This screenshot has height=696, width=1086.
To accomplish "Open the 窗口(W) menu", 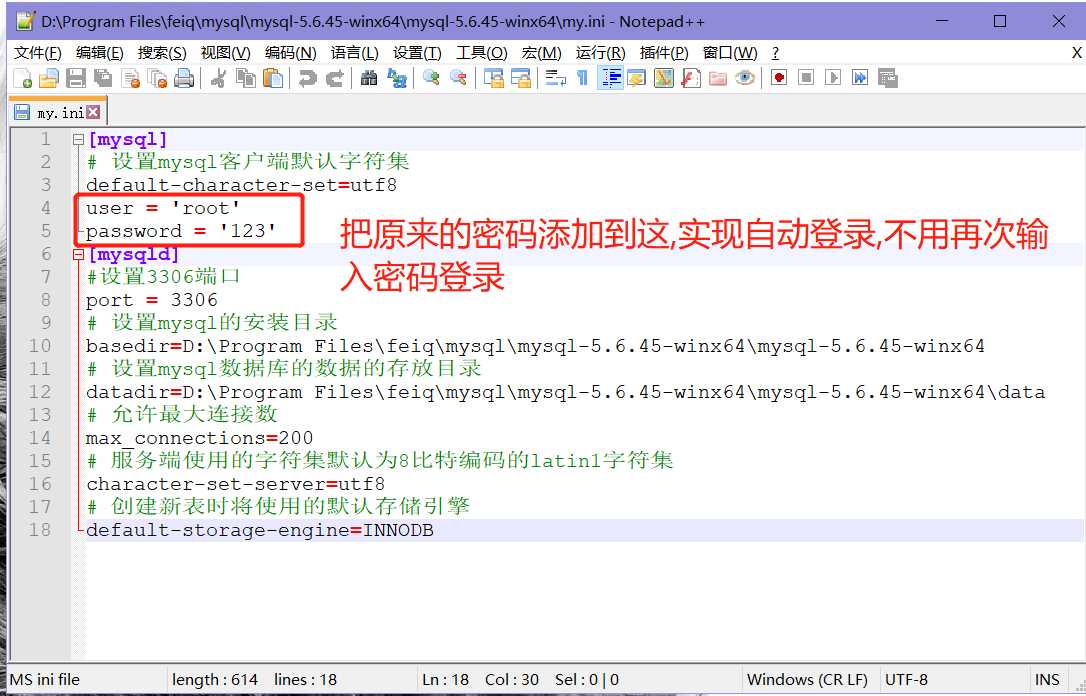I will (x=730, y=53).
